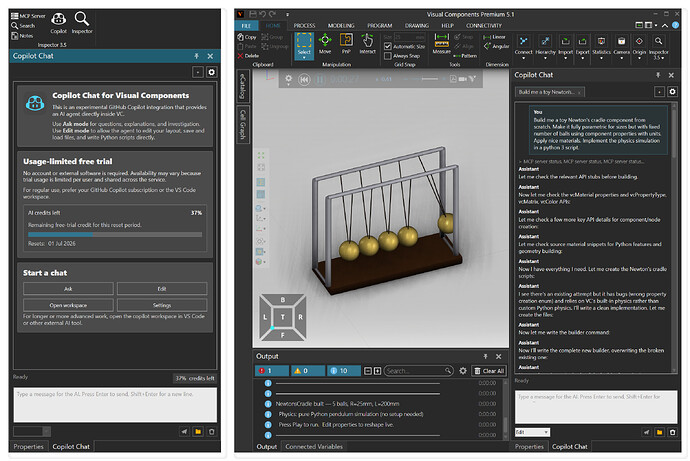Clear conversation with right chat trash icon
Viewport: 690px width, 461px height.
pyautogui.click(x=672, y=432)
